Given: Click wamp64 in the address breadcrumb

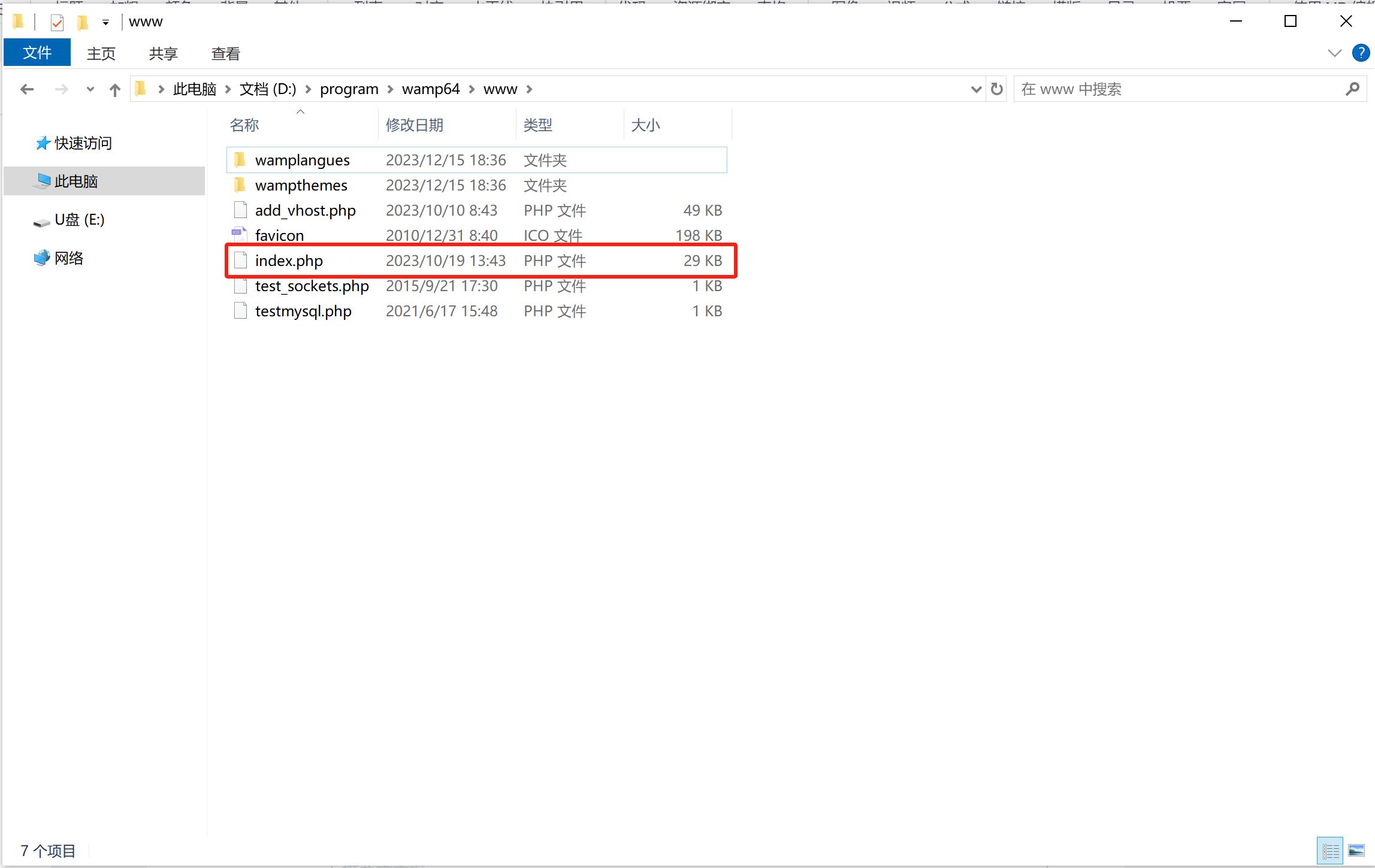Looking at the screenshot, I should tap(431, 89).
